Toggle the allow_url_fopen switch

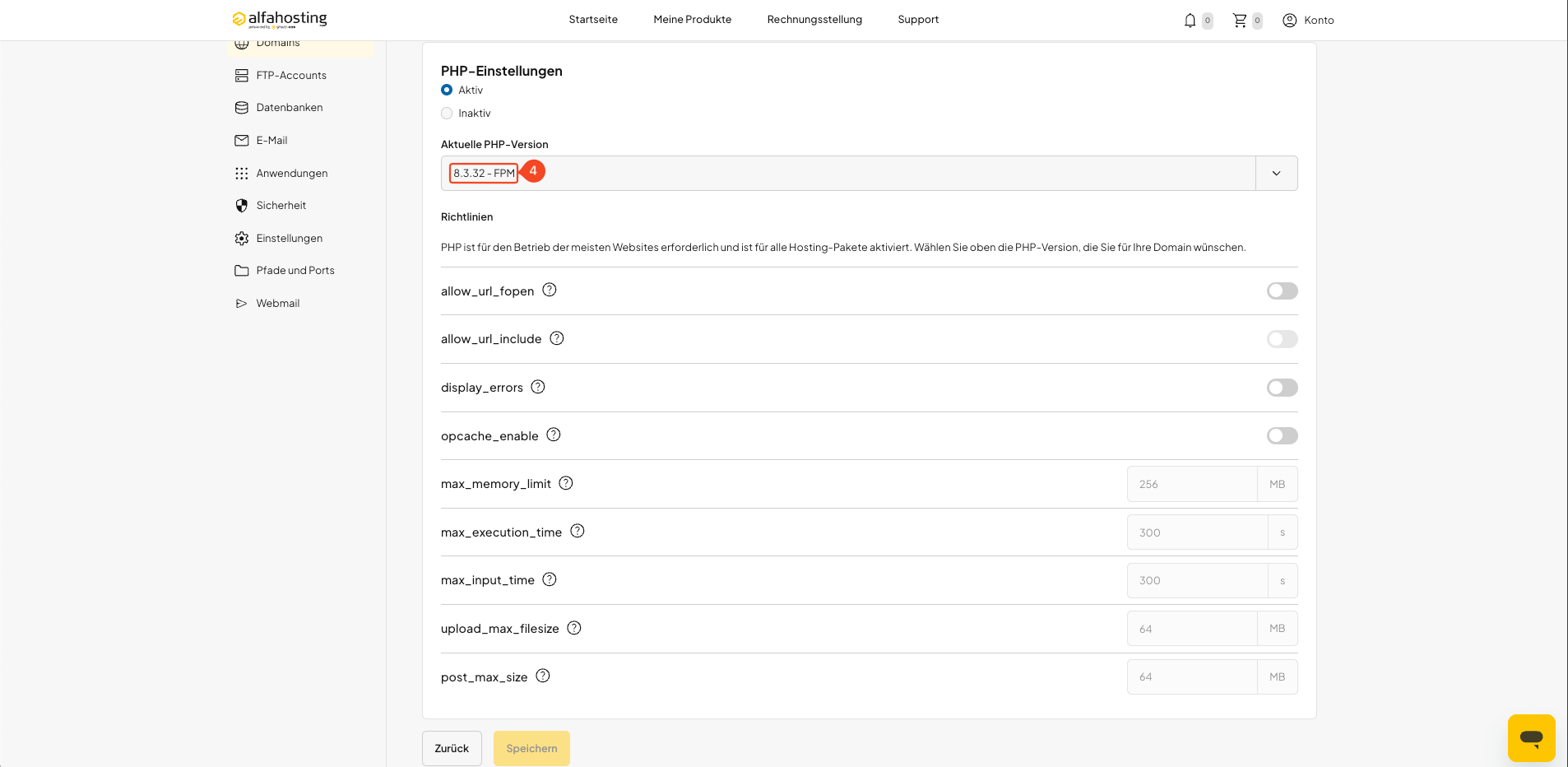point(1282,291)
